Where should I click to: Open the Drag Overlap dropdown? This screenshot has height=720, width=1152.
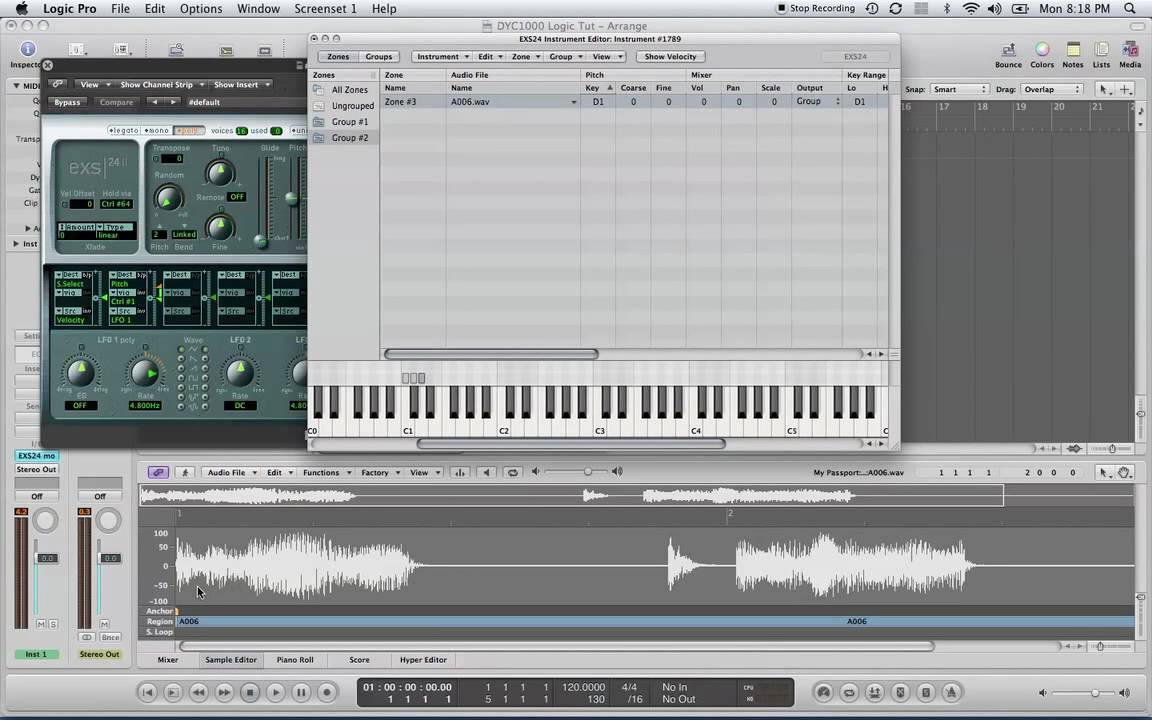pyautogui.click(x=1054, y=89)
